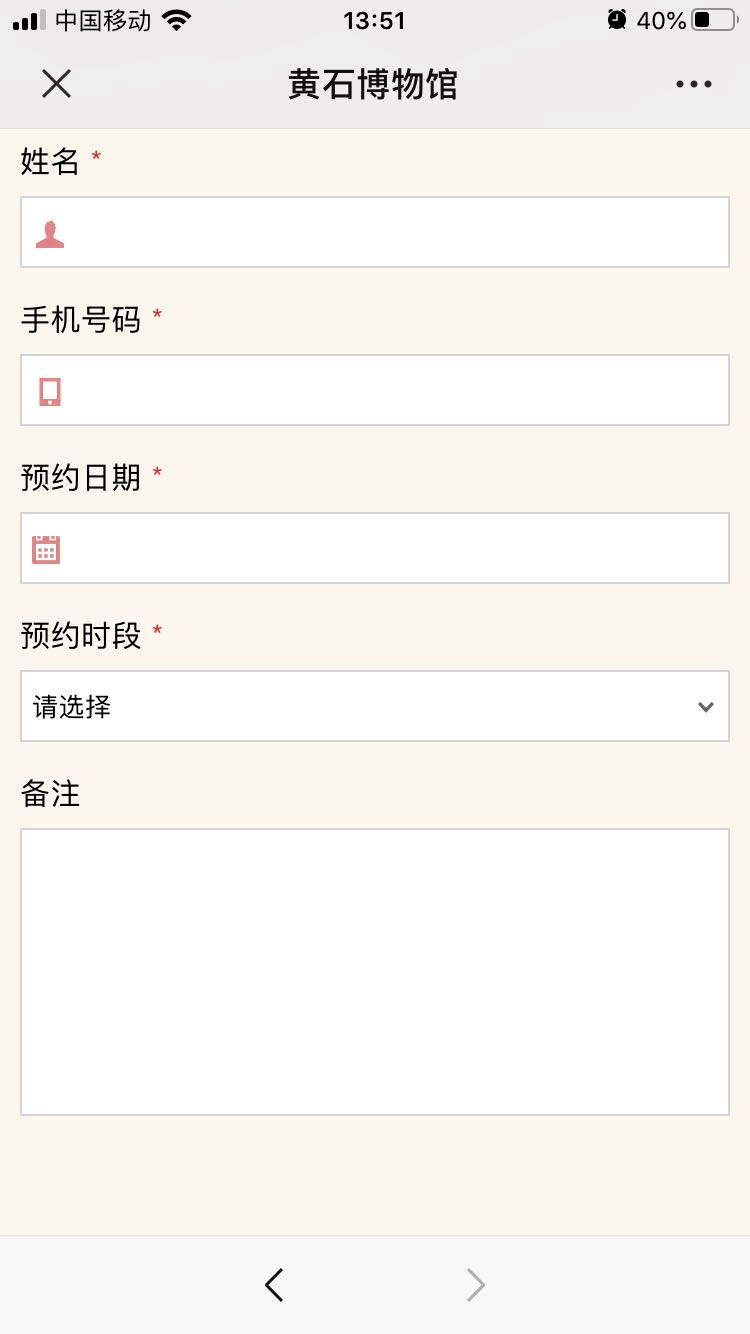Screen dimensions: 750x1334
Task: Close the 黄石博物馆 page with X
Action: (57, 84)
